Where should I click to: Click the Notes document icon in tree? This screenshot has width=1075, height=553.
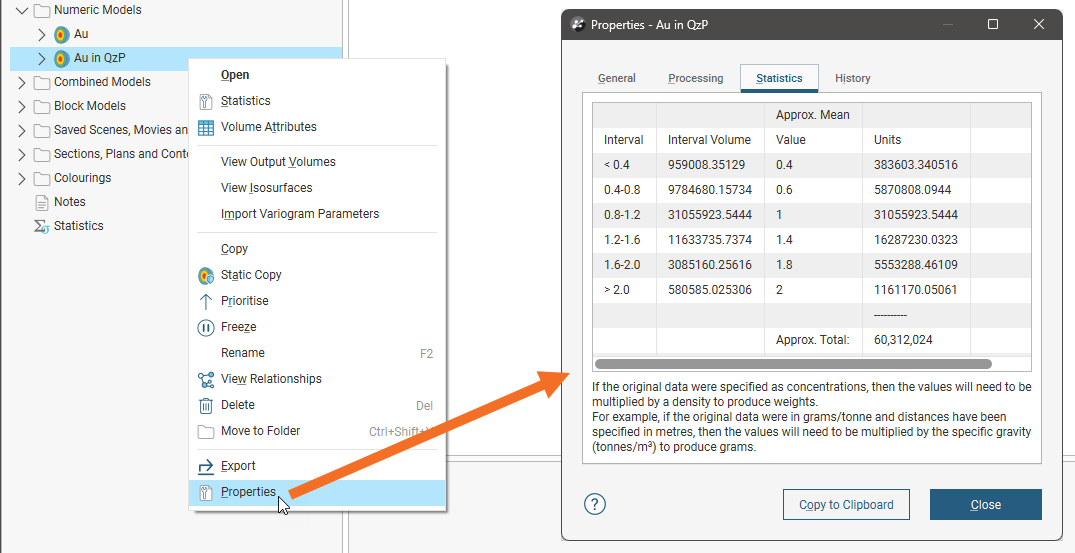42,202
